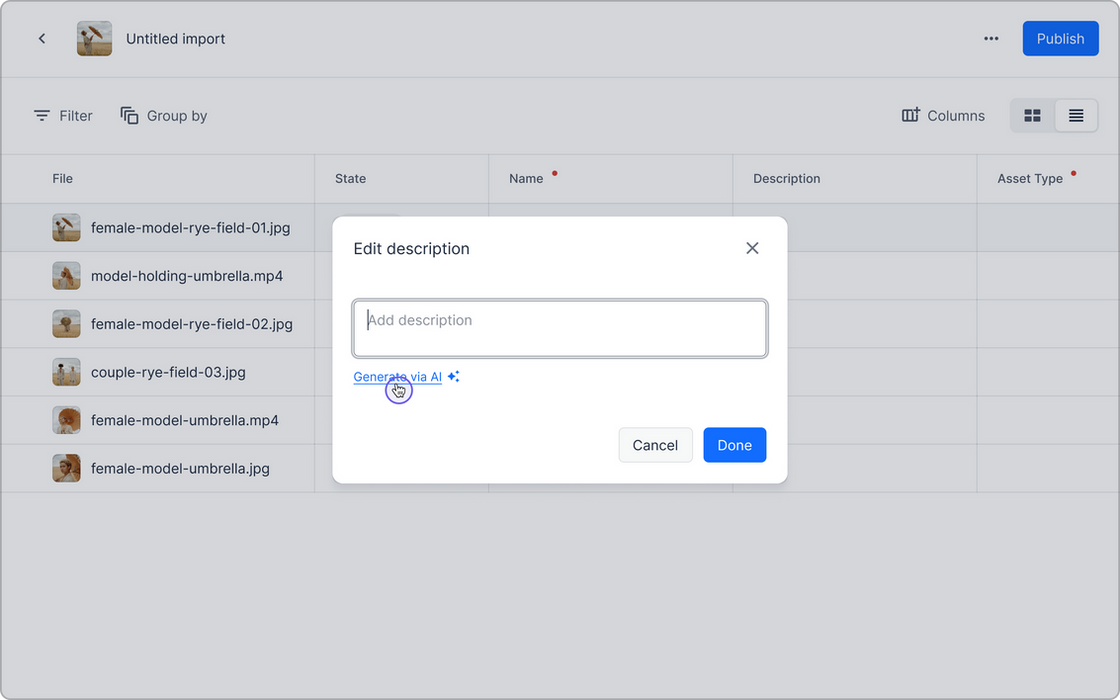Close the Edit description dialog
This screenshot has width=1120, height=700.
point(752,248)
